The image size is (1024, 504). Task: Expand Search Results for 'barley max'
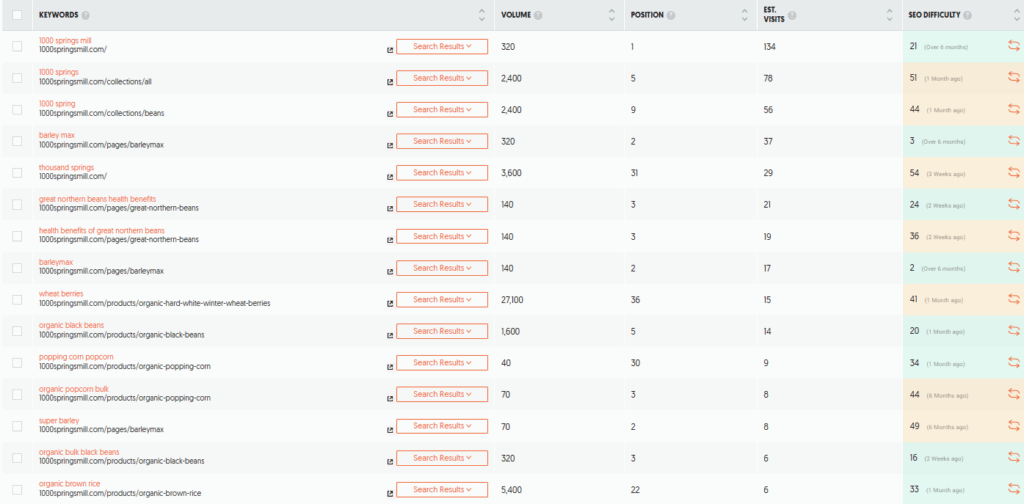point(442,141)
